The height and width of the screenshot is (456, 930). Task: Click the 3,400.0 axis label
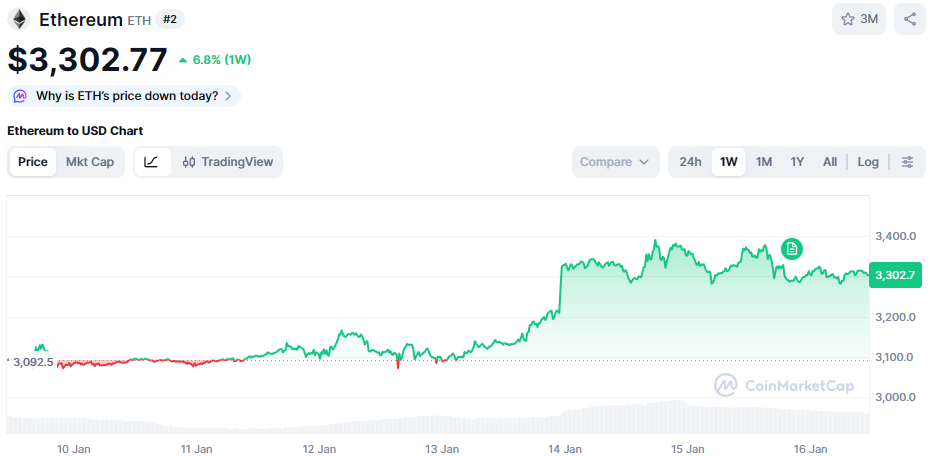click(x=896, y=237)
